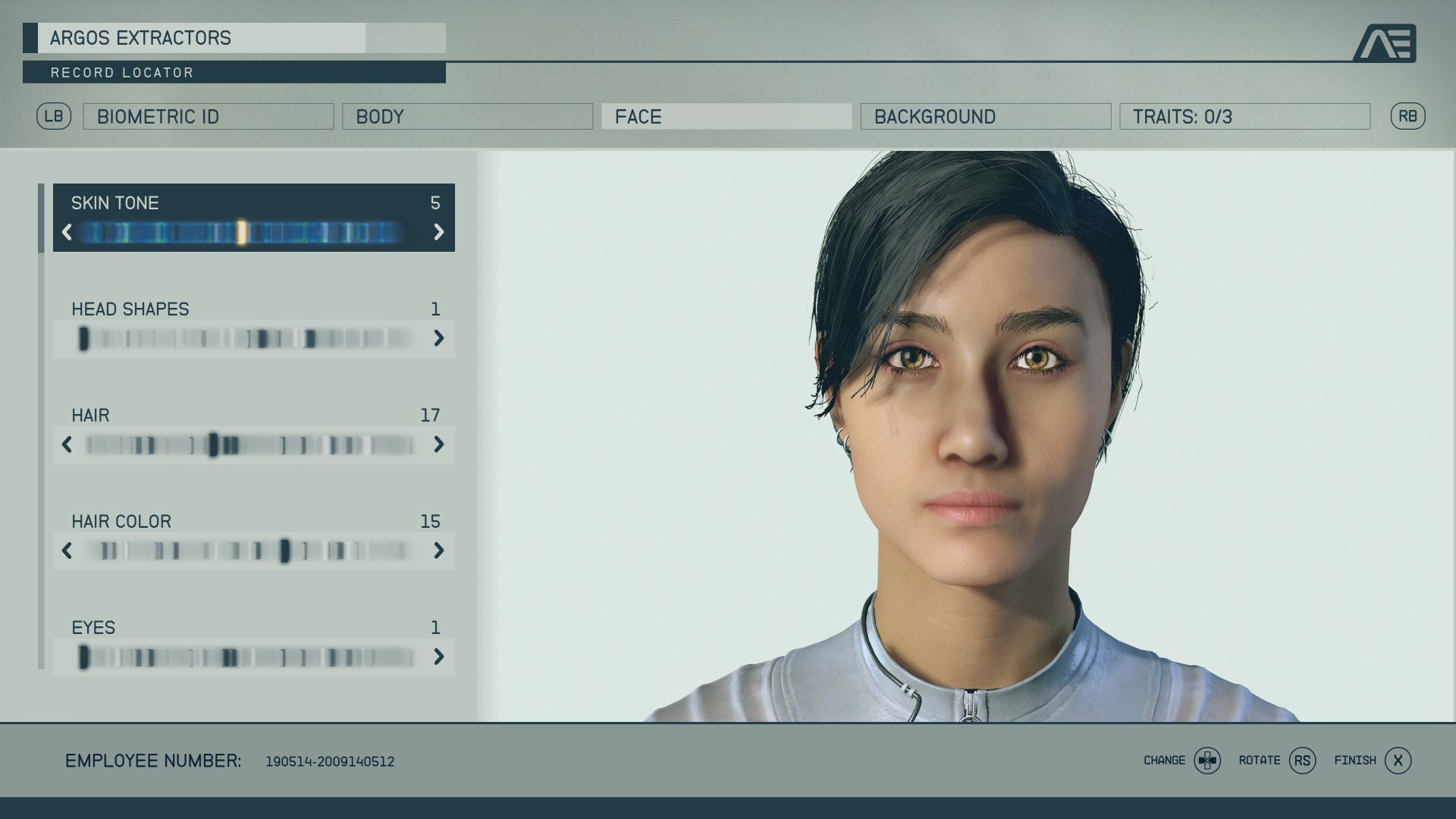Select previous Hair Color arrow
1456x819 pixels.
click(x=67, y=551)
